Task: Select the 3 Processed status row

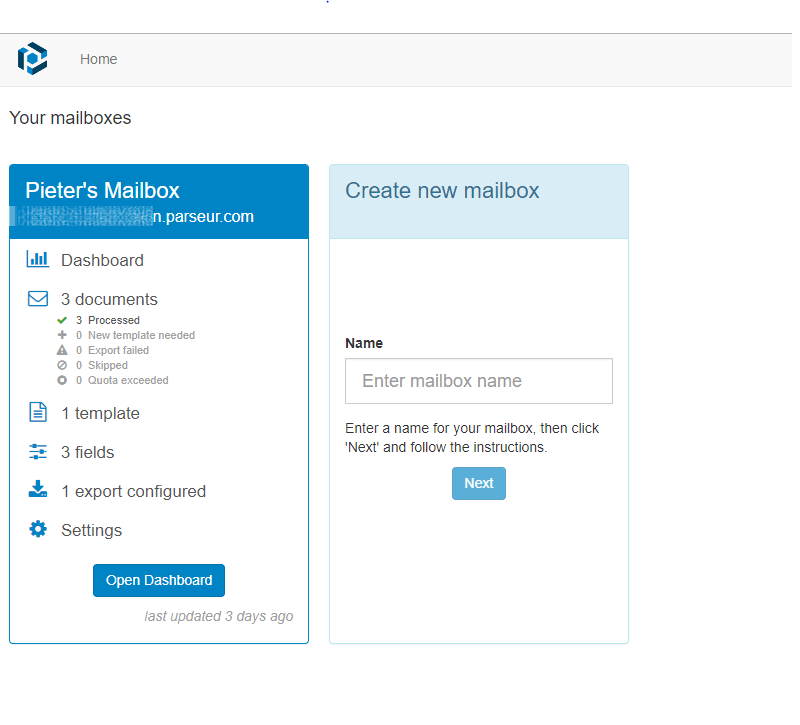Action: pos(108,320)
